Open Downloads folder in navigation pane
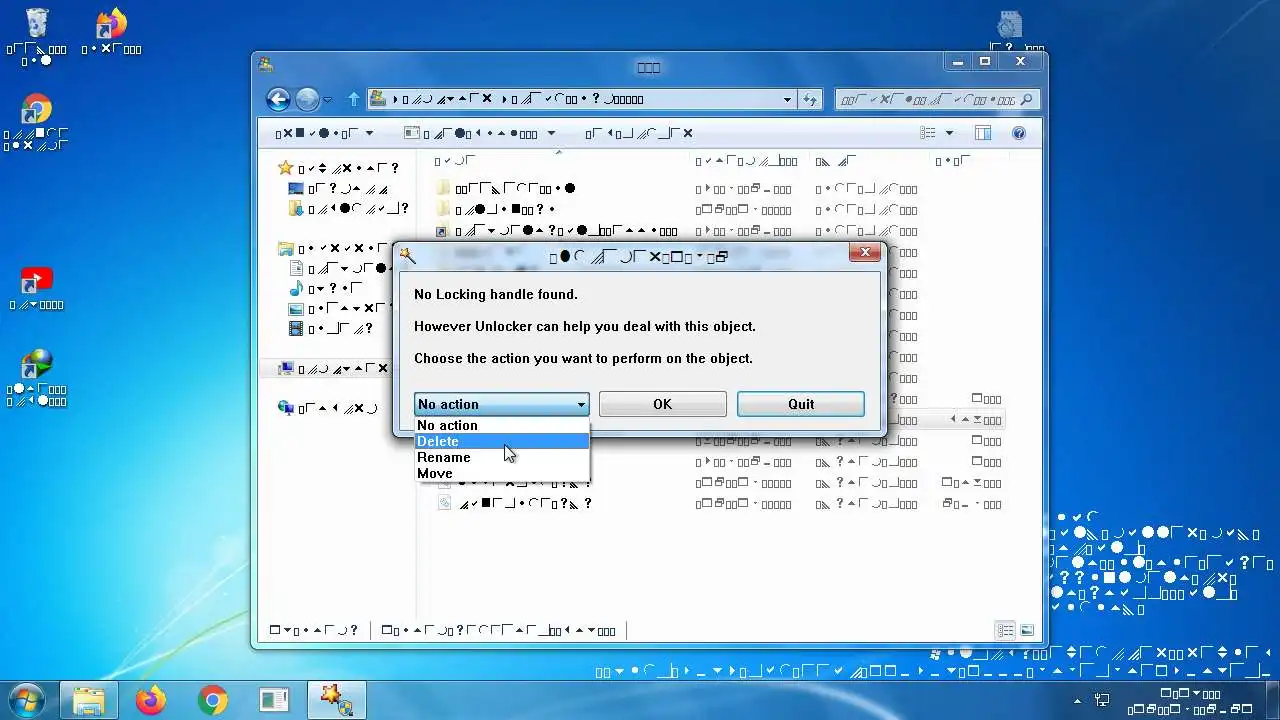 (347, 208)
